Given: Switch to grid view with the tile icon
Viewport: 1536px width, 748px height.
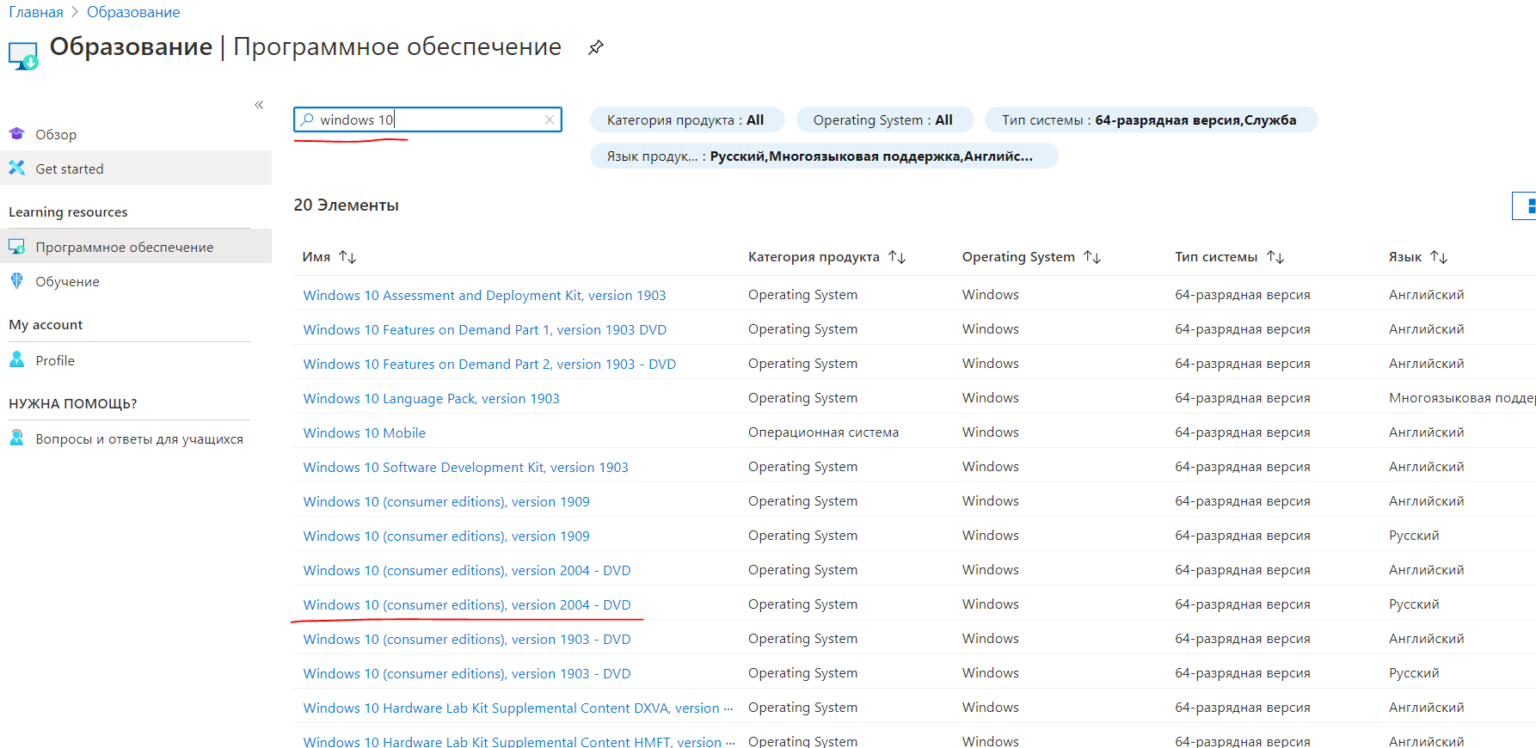Looking at the screenshot, I should point(1527,206).
